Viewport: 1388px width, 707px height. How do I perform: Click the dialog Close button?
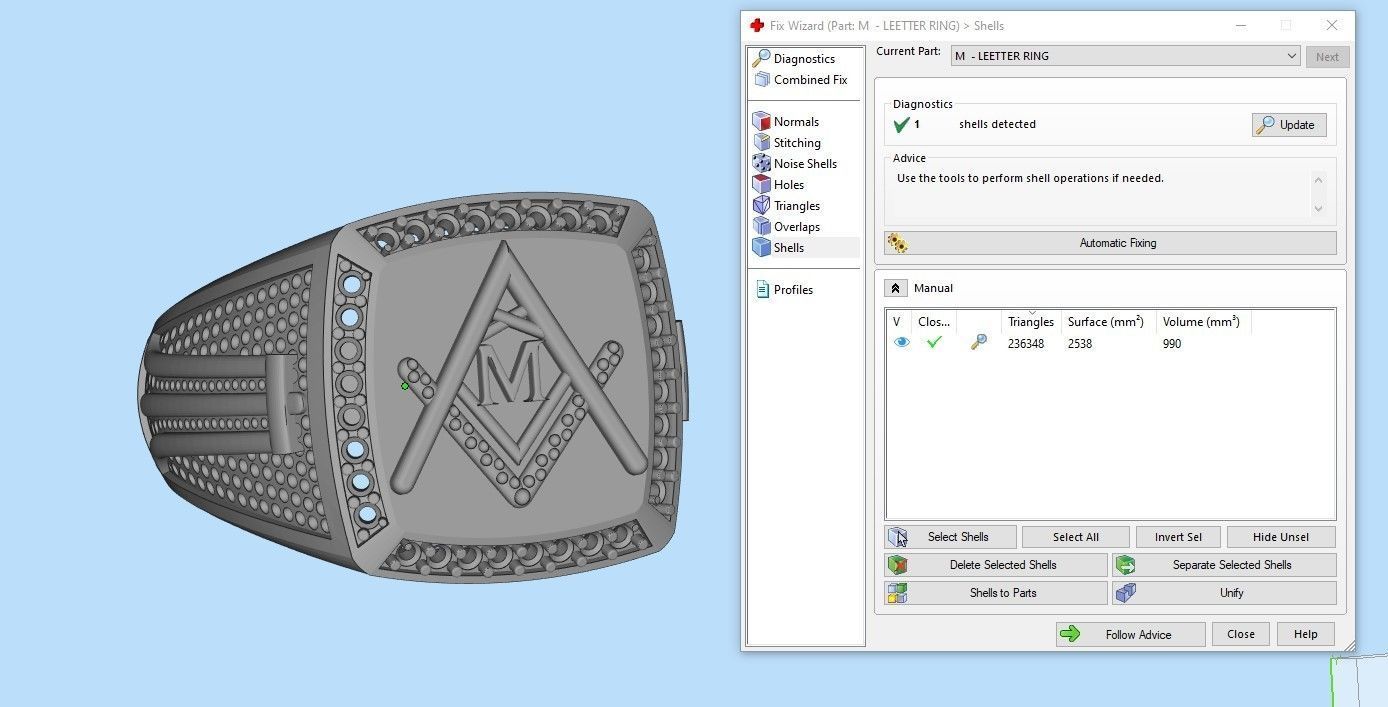1241,634
